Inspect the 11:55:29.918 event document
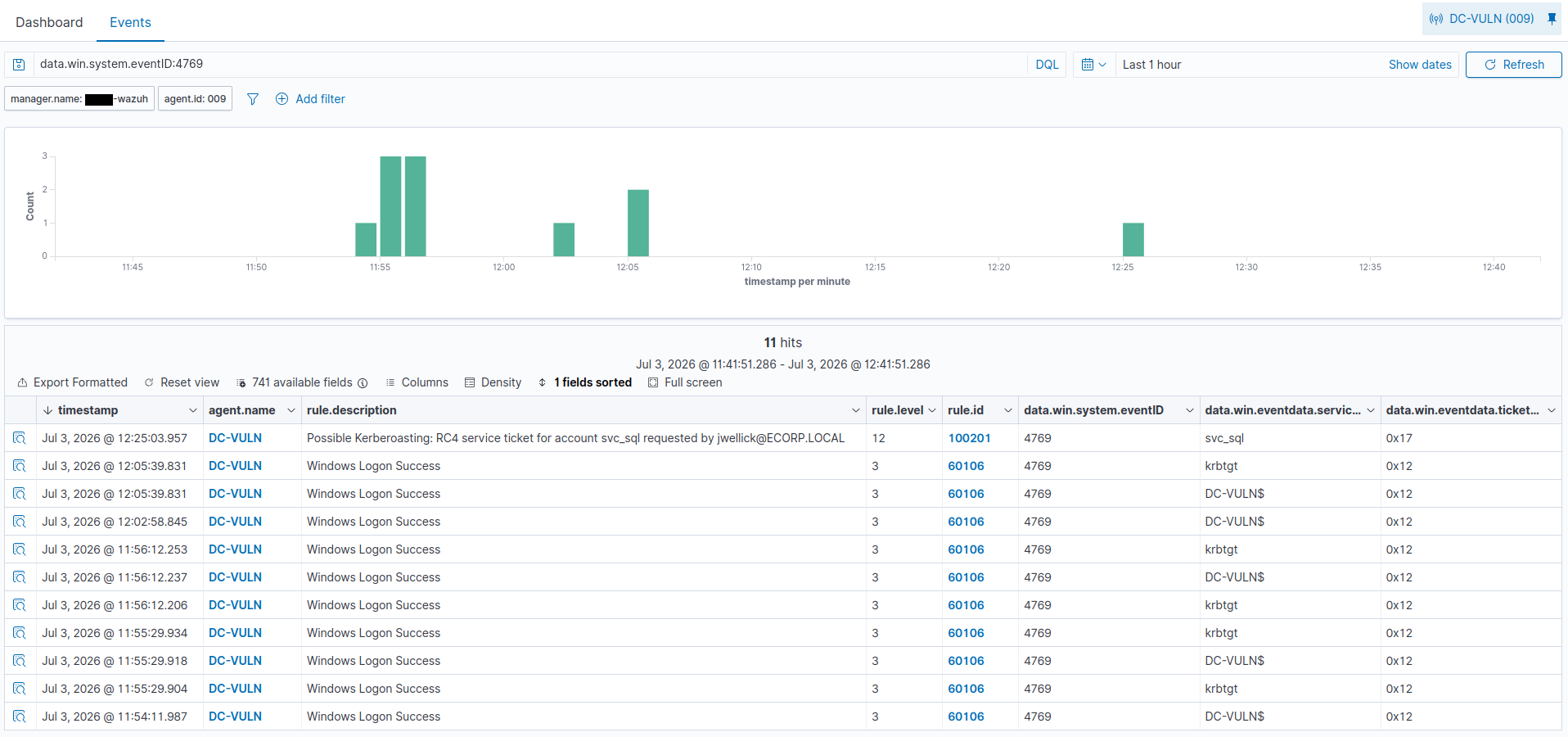This screenshot has height=737, width=1568. [20, 661]
